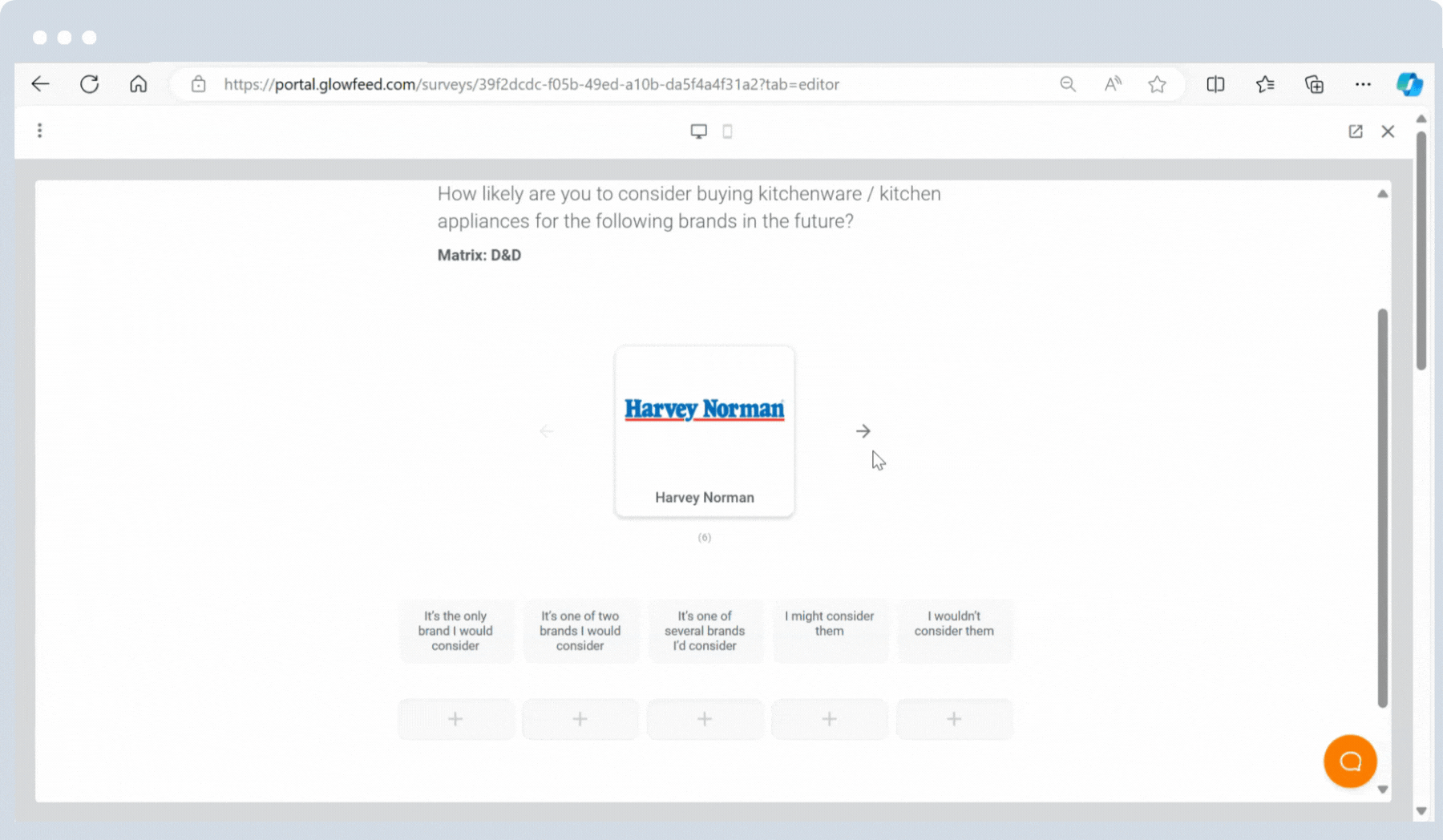1443x840 pixels.
Task: Click plus slot under "only brand" column
Action: pyautogui.click(x=455, y=719)
